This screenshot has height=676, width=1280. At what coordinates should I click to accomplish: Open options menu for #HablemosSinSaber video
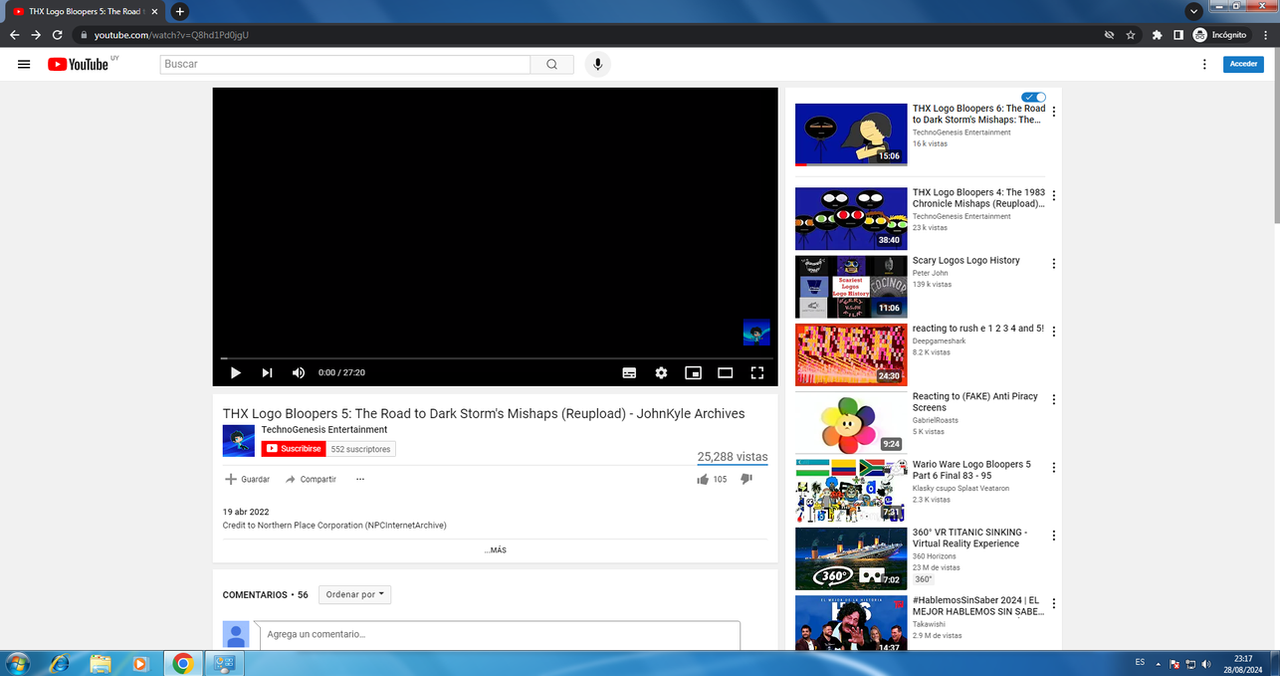1053,604
